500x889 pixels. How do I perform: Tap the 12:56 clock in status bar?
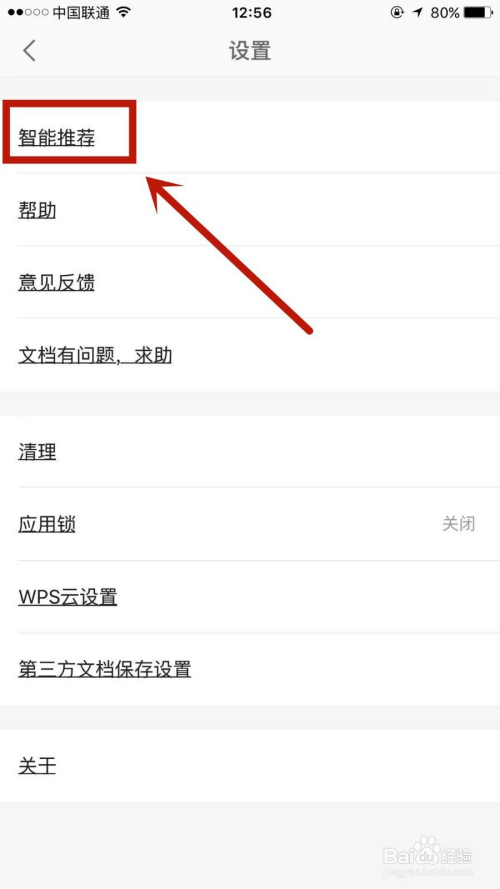pos(251,12)
